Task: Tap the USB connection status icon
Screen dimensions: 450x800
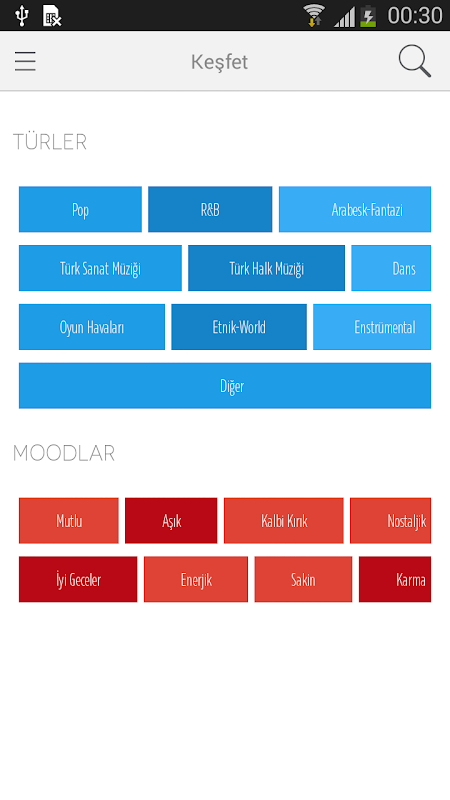Action: pyautogui.click(x=22, y=15)
